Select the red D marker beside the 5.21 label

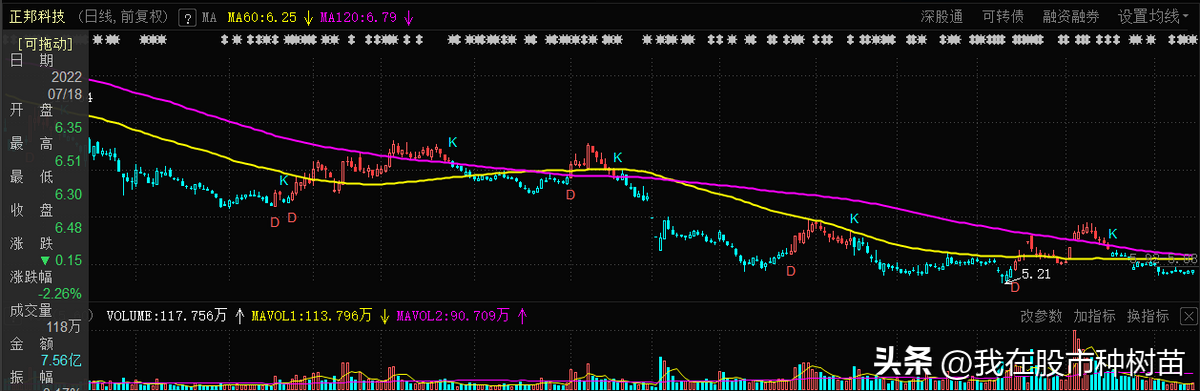pos(1015,287)
